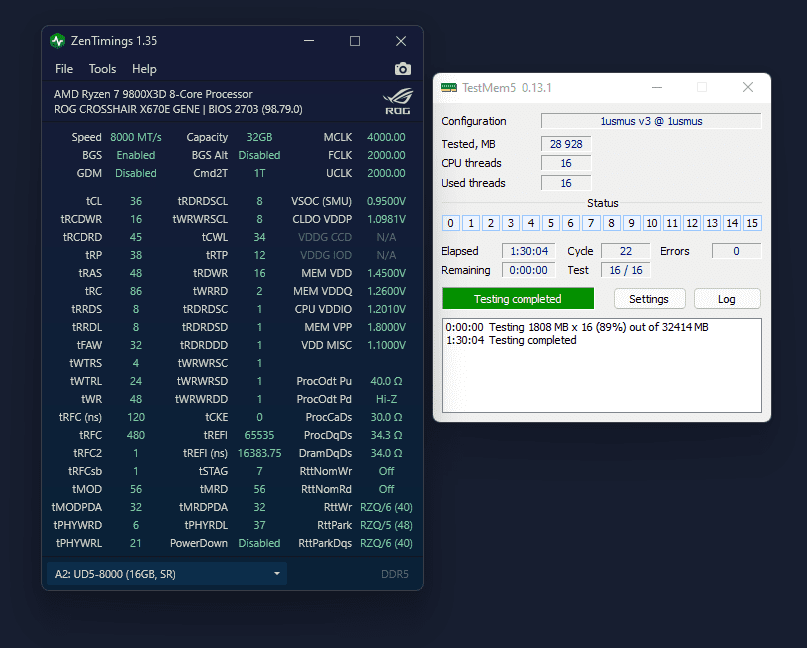Image resolution: width=807 pixels, height=648 pixels.
Task: Click thread status box 10
Action: pyautogui.click(x=652, y=223)
